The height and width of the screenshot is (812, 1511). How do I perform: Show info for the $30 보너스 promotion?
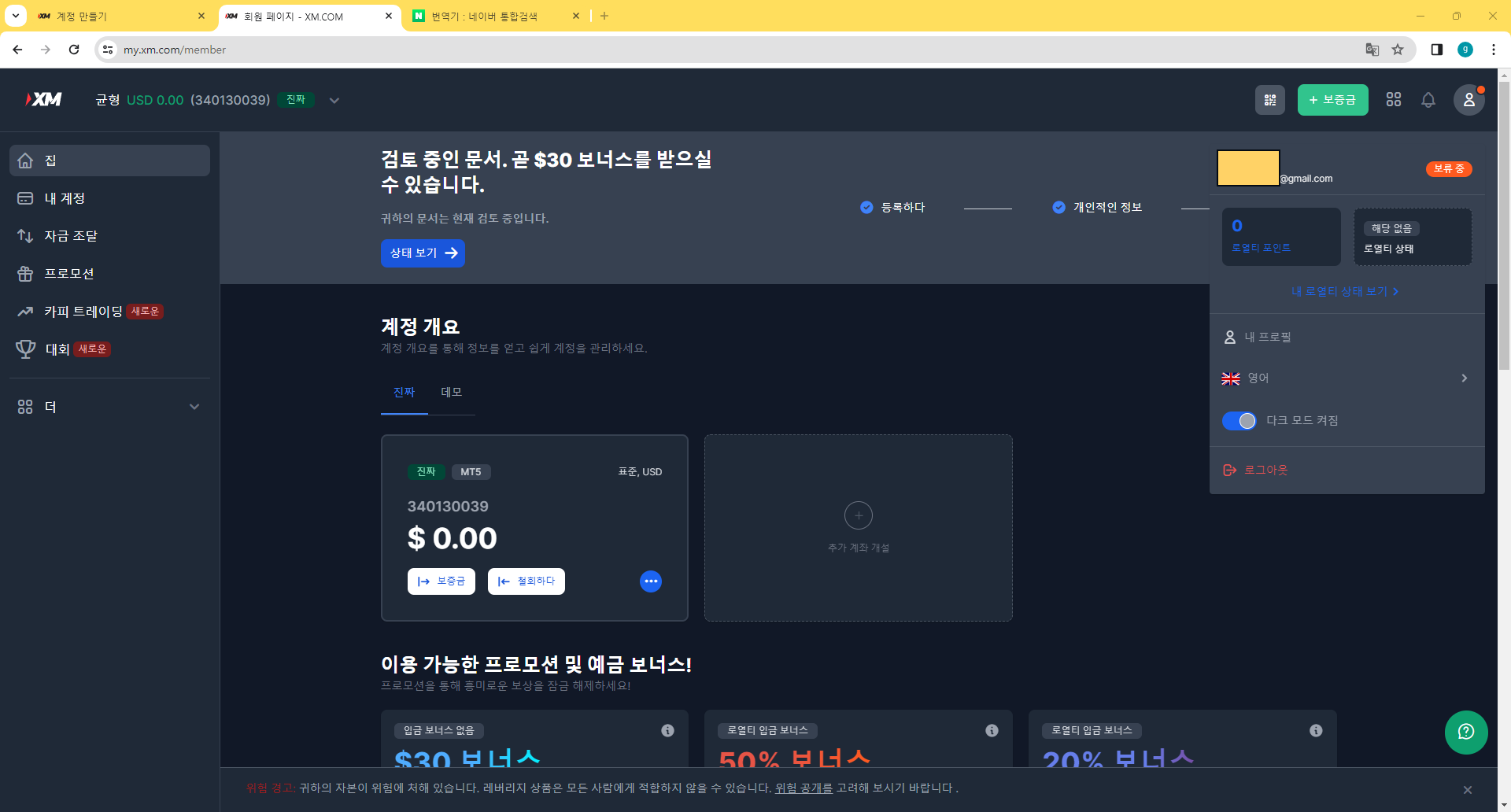tap(667, 730)
